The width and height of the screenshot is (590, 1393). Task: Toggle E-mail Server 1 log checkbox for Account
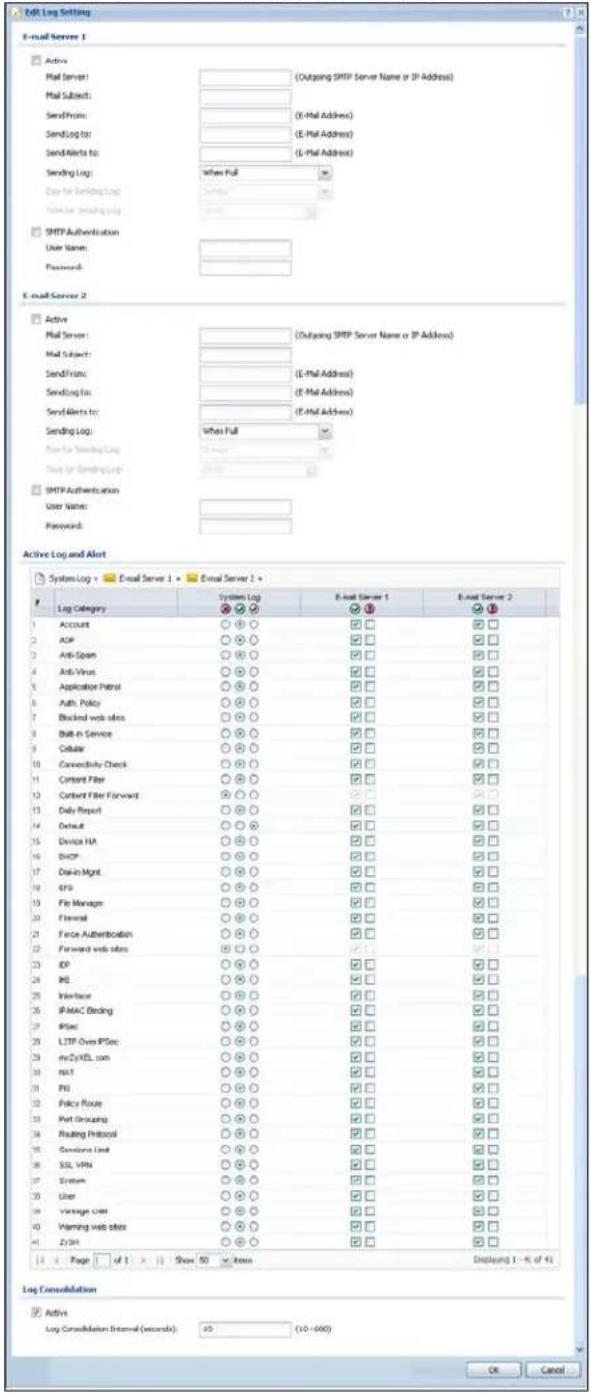tap(357, 623)
